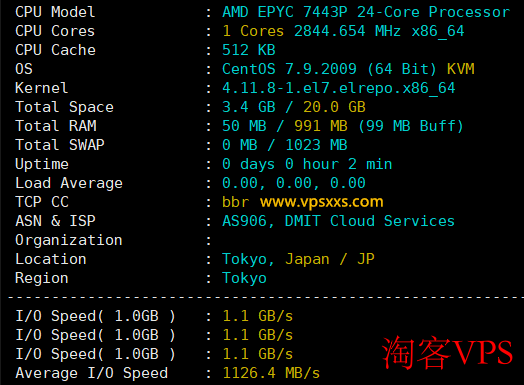Viewport: 524px width, 385px height.
Task: Click the ASN & ISP label
Action: pos(55,221)
